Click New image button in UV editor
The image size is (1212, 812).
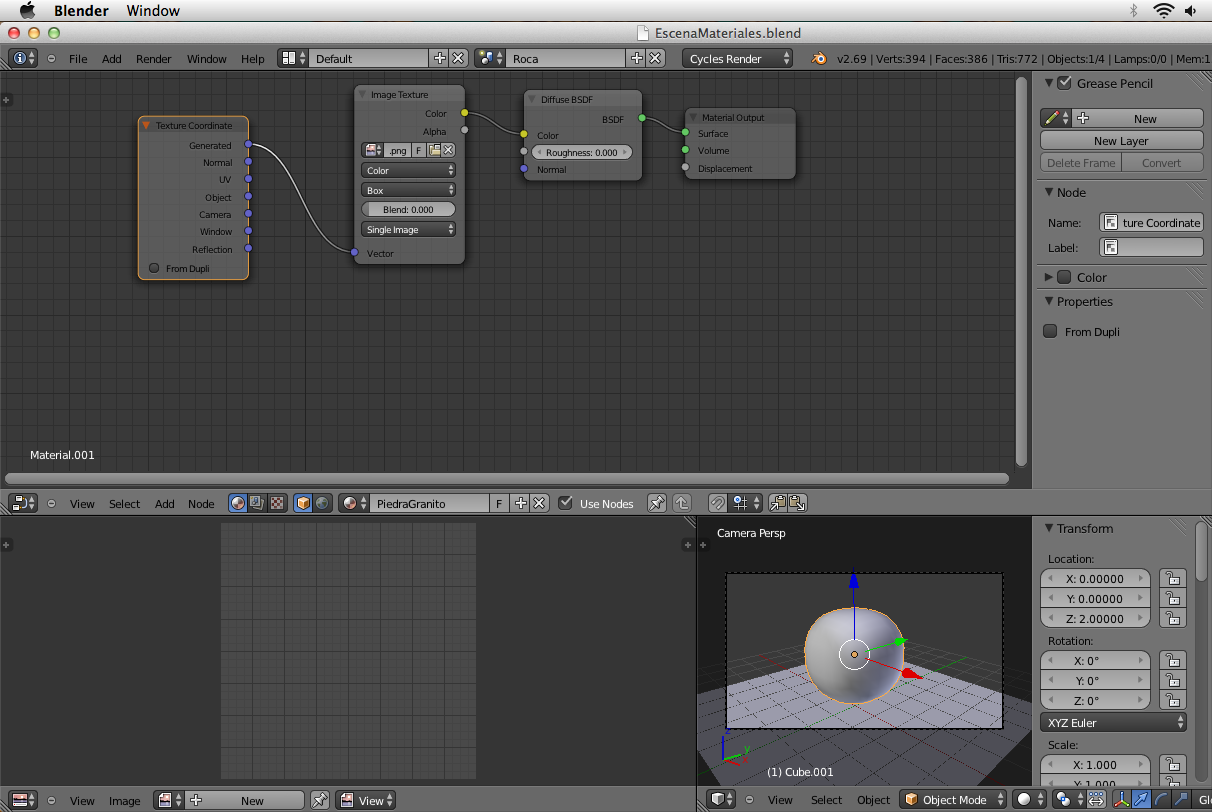(x=246, y=800)
